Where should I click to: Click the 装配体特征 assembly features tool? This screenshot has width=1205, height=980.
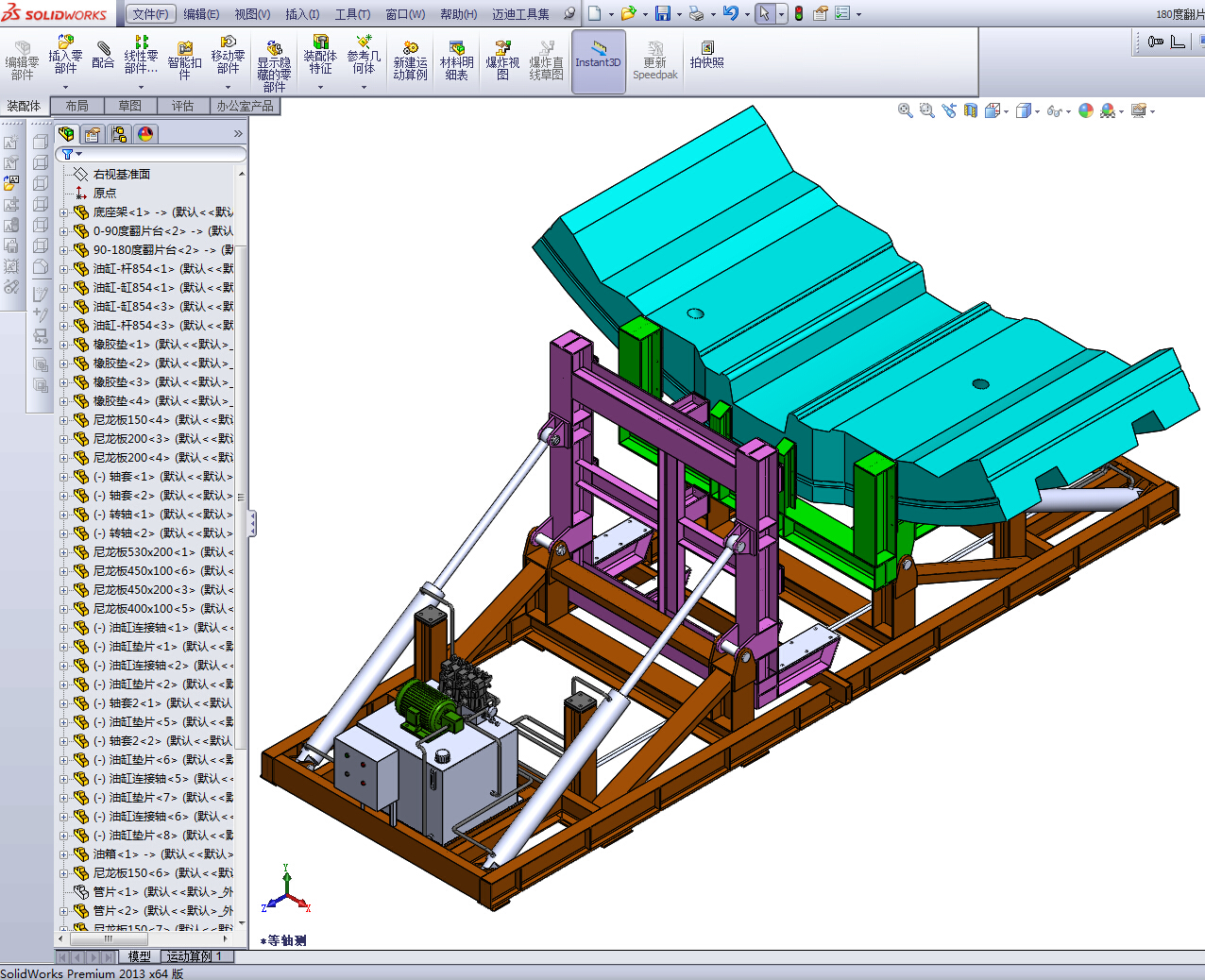(x=320, y=56)
